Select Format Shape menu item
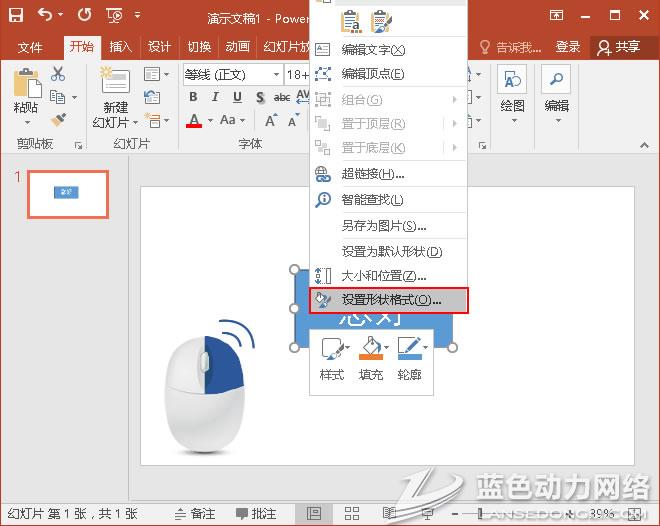The image size is (660, 526). coord(388,299)
